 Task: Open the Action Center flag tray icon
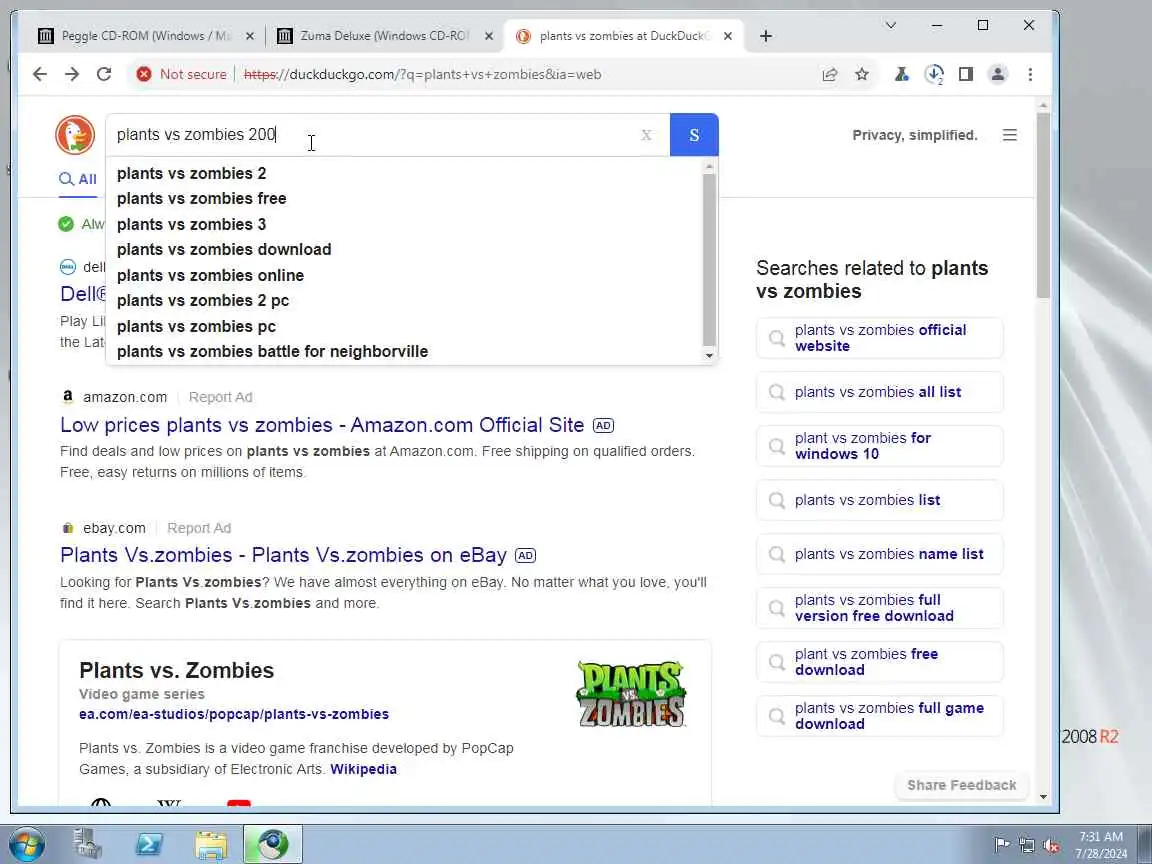(x=1001, y=845)
